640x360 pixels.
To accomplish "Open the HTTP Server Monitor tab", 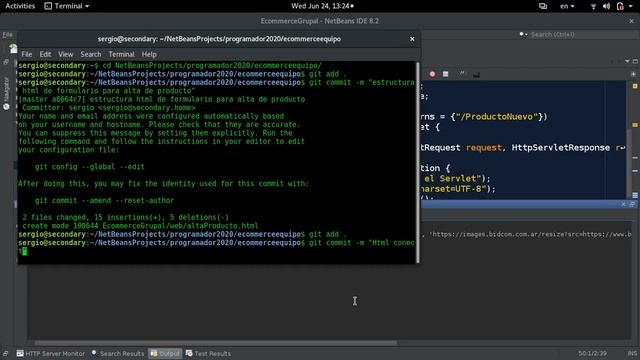I will point(51,353).
